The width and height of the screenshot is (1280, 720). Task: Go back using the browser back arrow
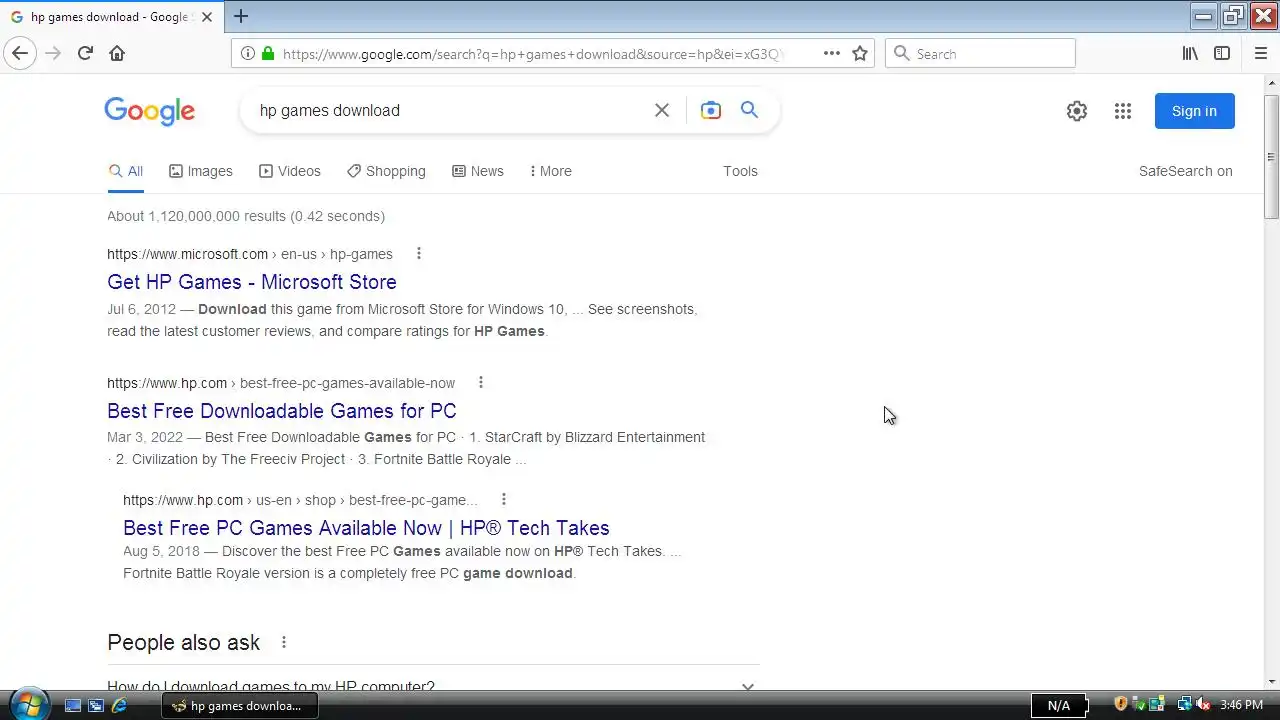pyautogui.click(x=20, y=53)
